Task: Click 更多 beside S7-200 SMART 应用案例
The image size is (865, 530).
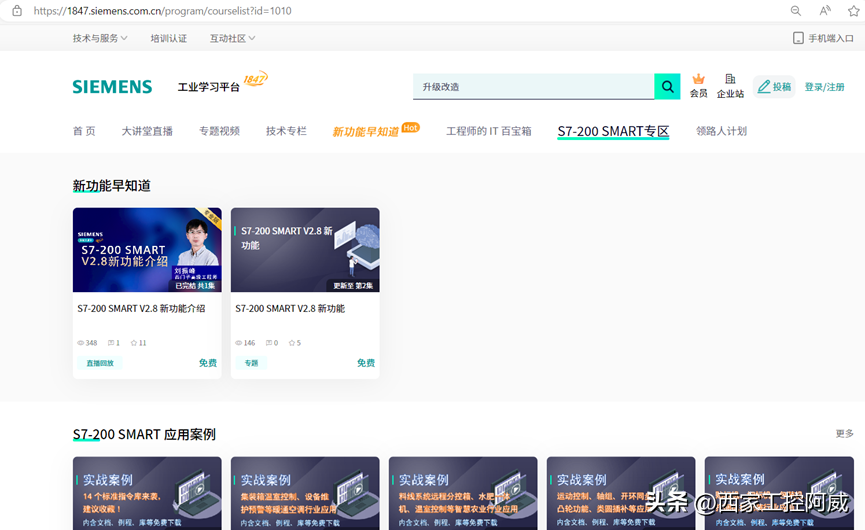Action: click(844, 434)
